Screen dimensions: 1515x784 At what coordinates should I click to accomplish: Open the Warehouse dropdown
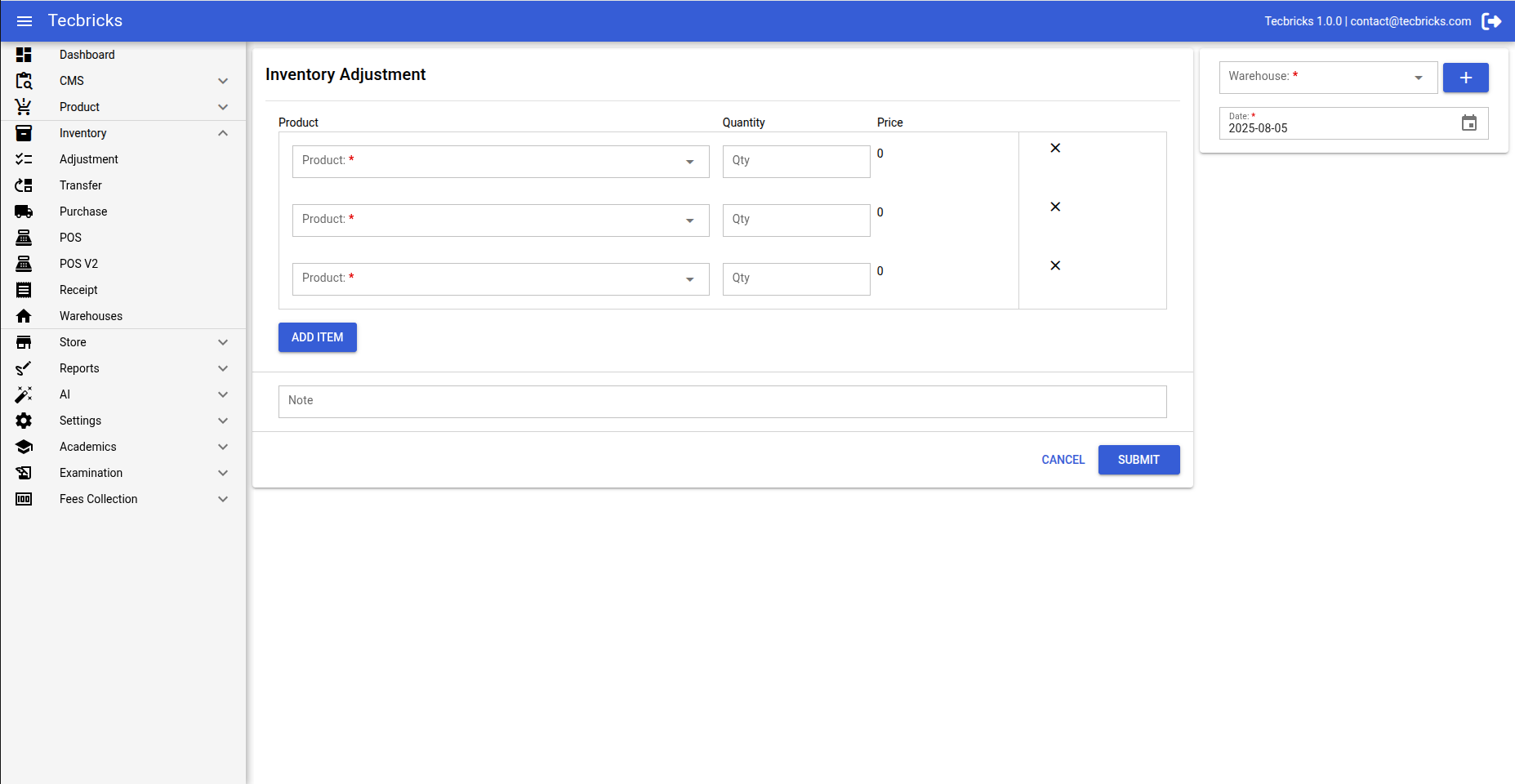1328,78
